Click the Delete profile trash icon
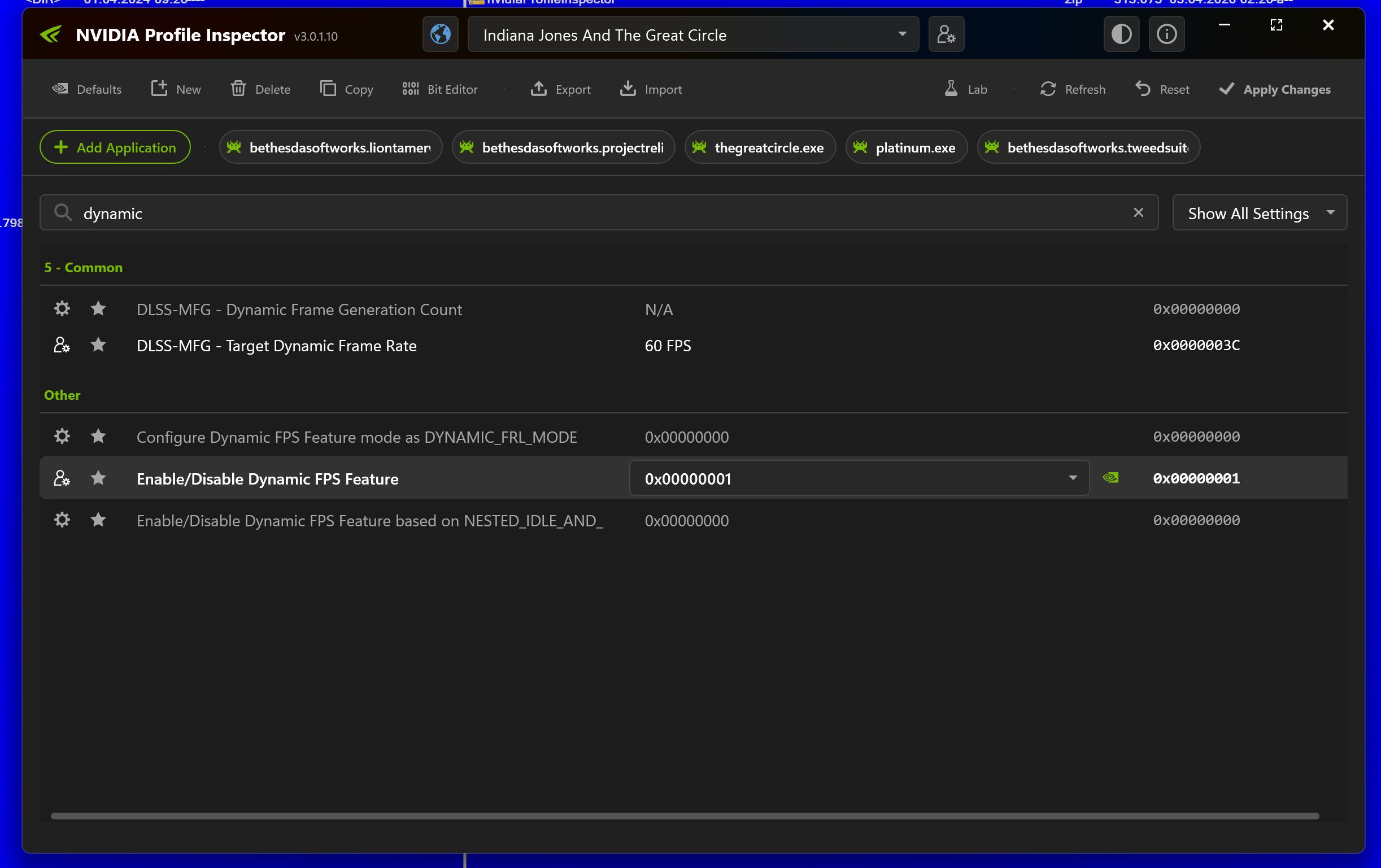1381x868 pixels. coord(238,89)
